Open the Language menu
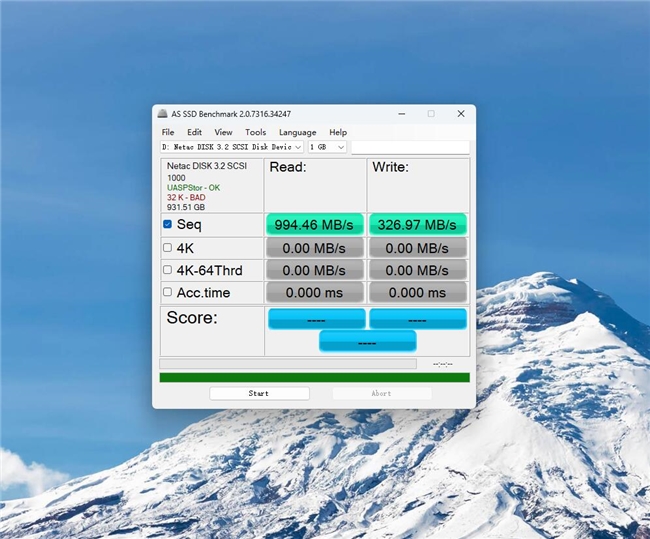 click(x=297, y=132)
